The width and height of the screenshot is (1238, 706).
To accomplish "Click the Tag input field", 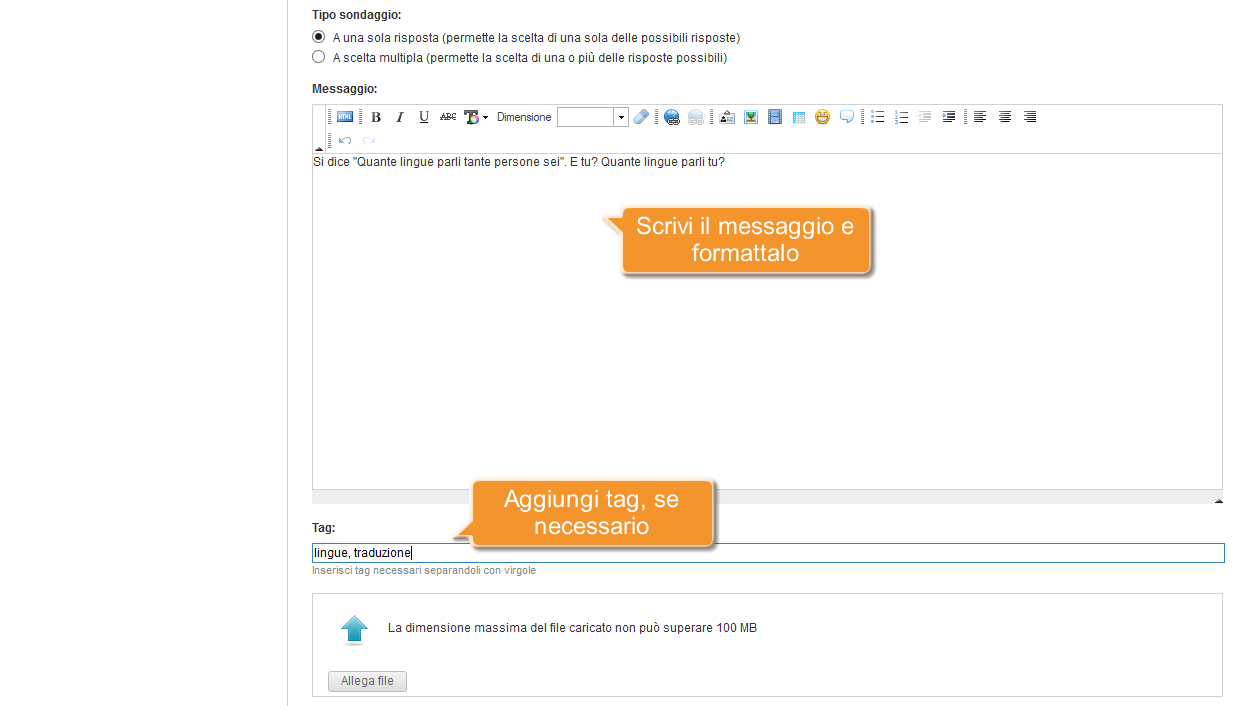I will 768,553.
